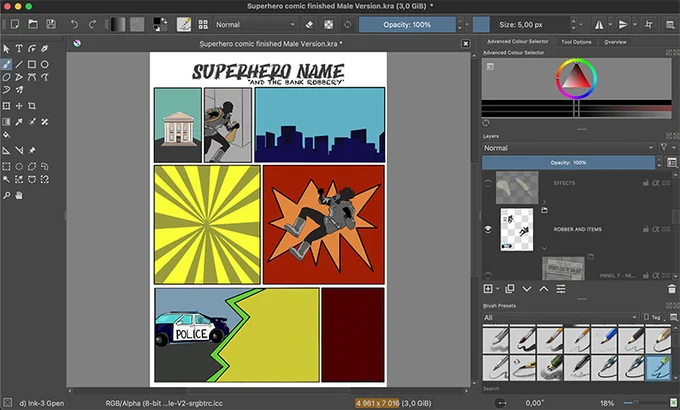Redo the last undone action

[x=92, y=24]
